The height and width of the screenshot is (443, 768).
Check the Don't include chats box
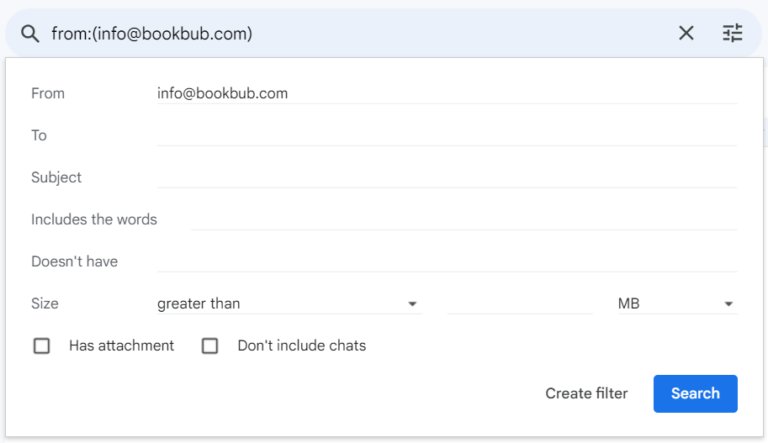[210, 345]
